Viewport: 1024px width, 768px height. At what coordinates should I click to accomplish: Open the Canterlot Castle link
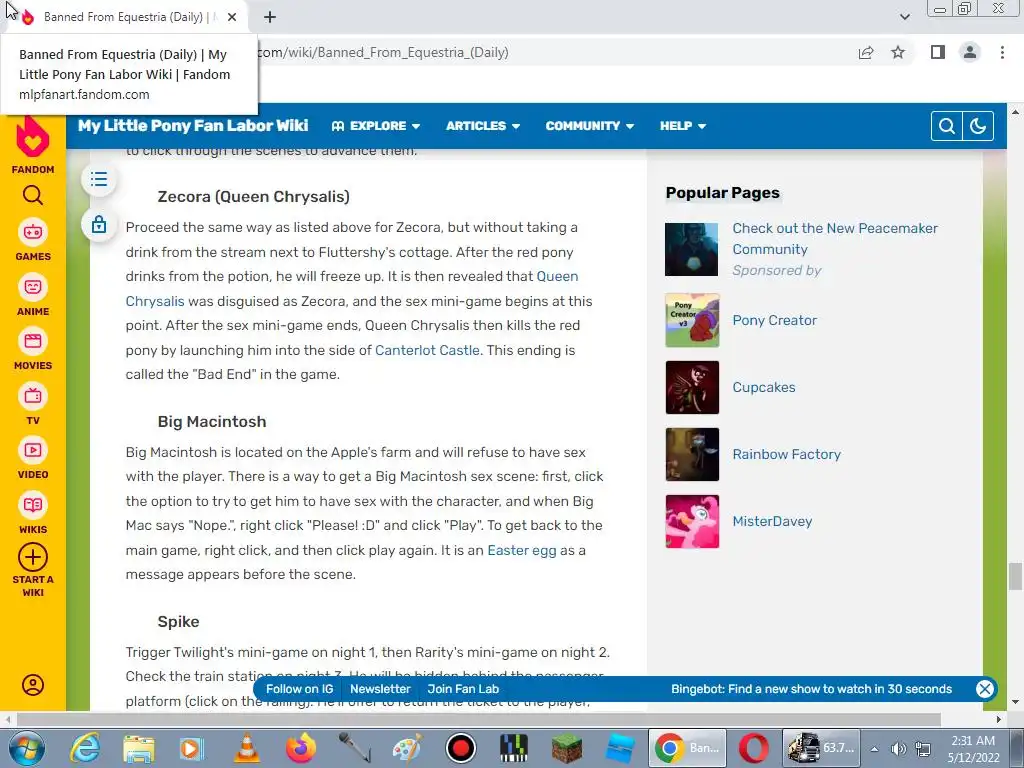[x=427, y=350]
